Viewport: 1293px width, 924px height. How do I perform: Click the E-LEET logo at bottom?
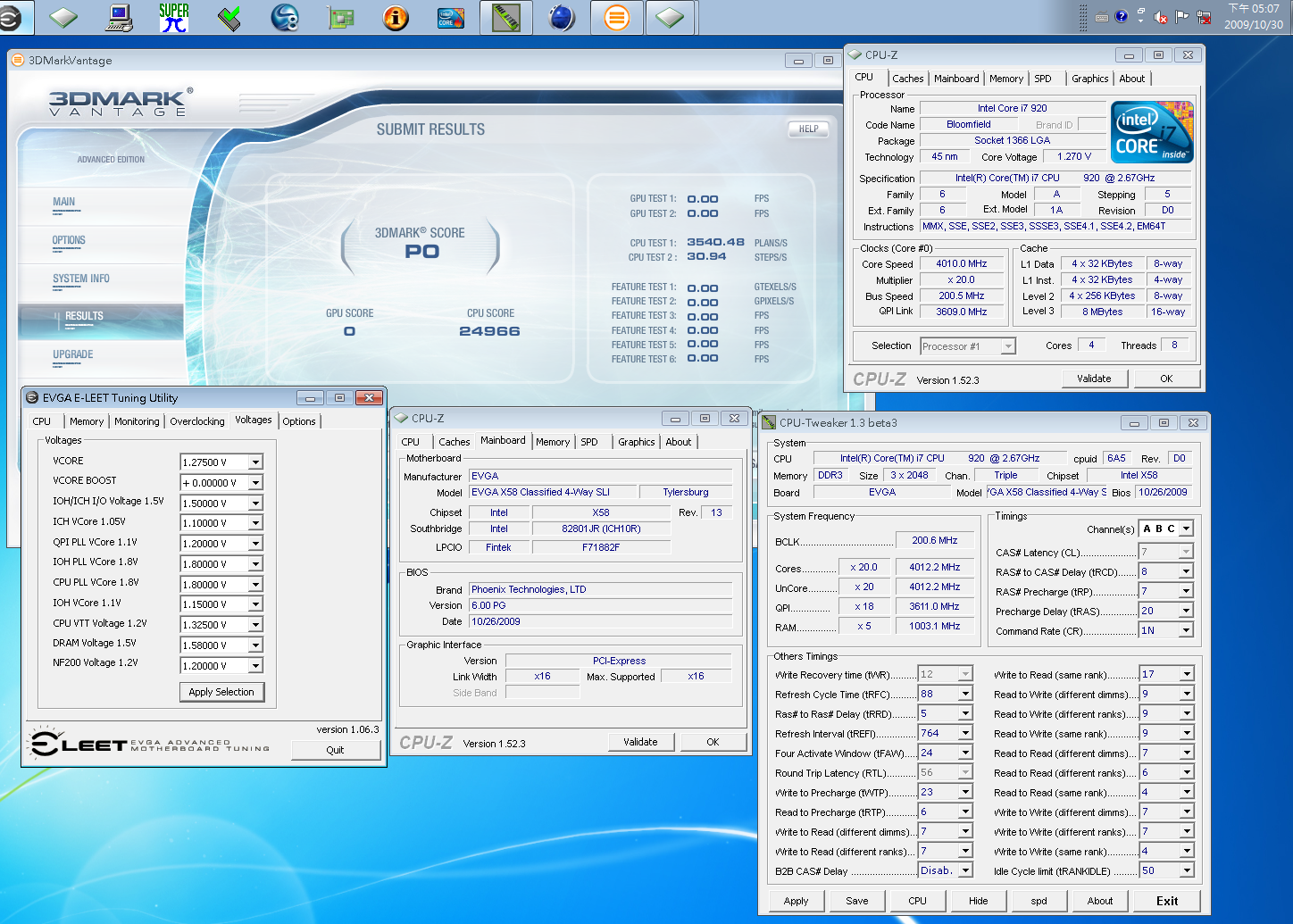149,745
